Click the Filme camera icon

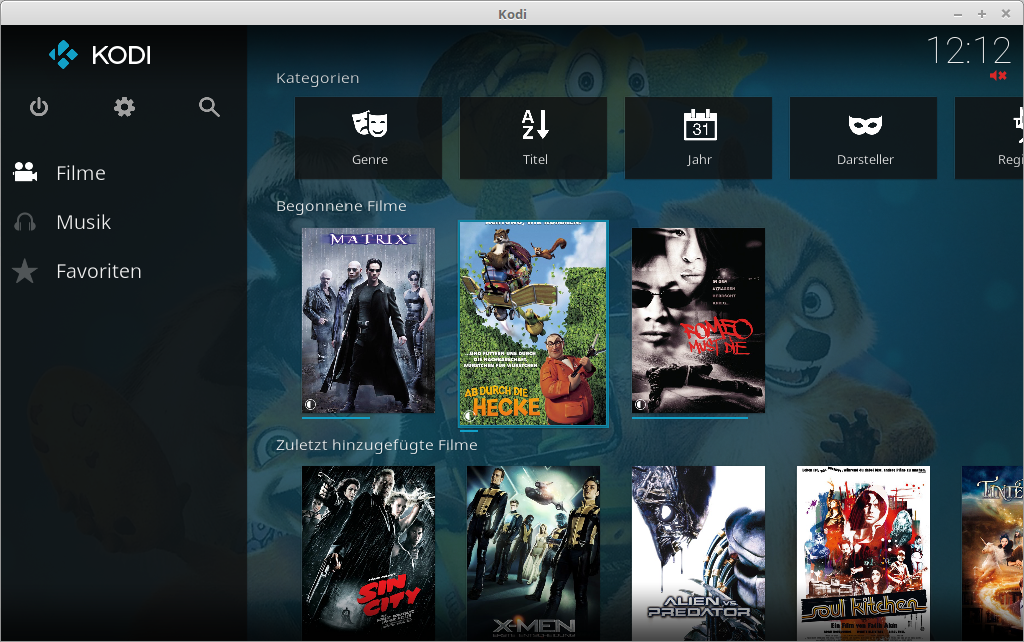point(25,172)
